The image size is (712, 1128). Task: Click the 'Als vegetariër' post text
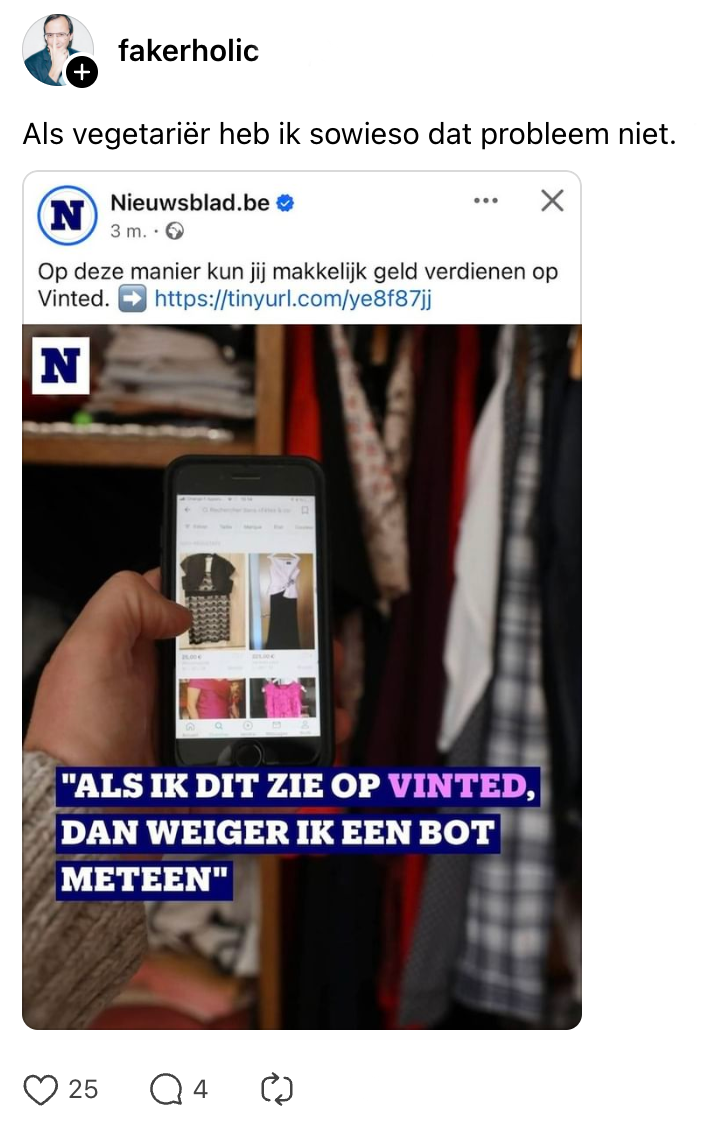pos(350,135)
